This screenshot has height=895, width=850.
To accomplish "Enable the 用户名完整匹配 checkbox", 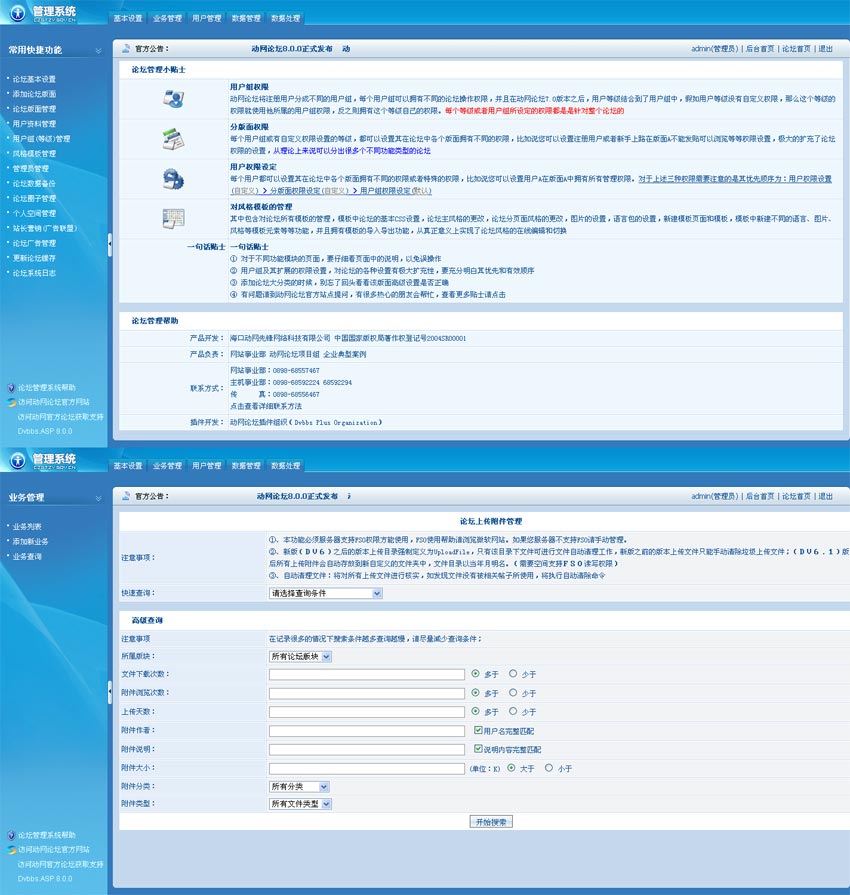I will coord(478,730).
